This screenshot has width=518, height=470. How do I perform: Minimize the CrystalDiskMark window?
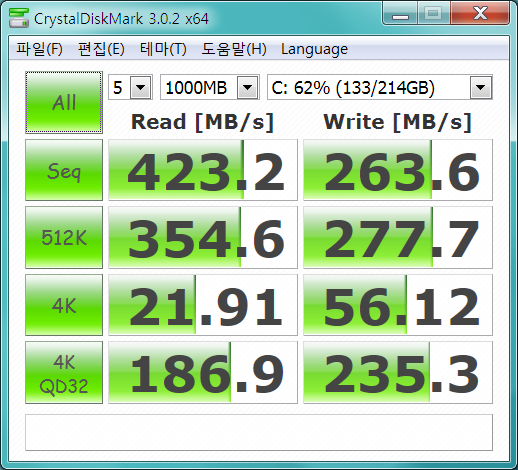click(x=400, y=14)
